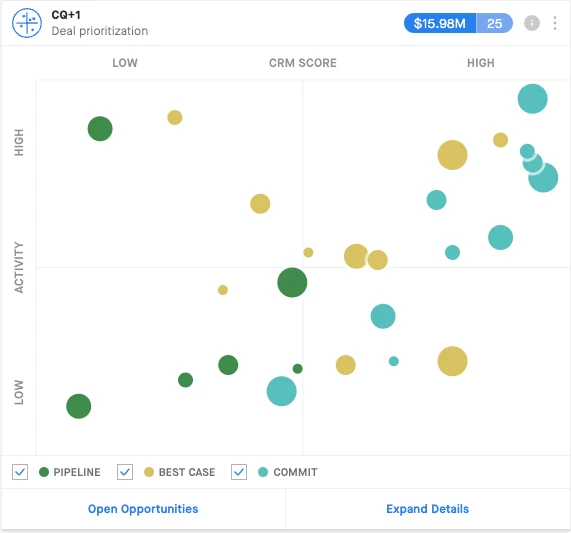Select the large teal bubble in low activity area

point(281,391)
